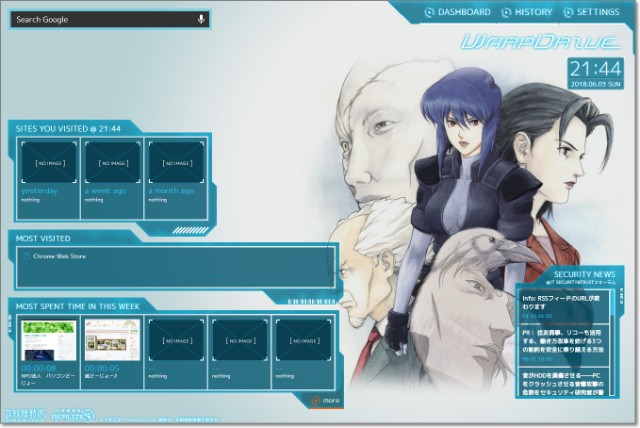This screenshot has width=640, height=428.
Task: Click the 21:44 clock widget
Action: [x=595, y=70]
